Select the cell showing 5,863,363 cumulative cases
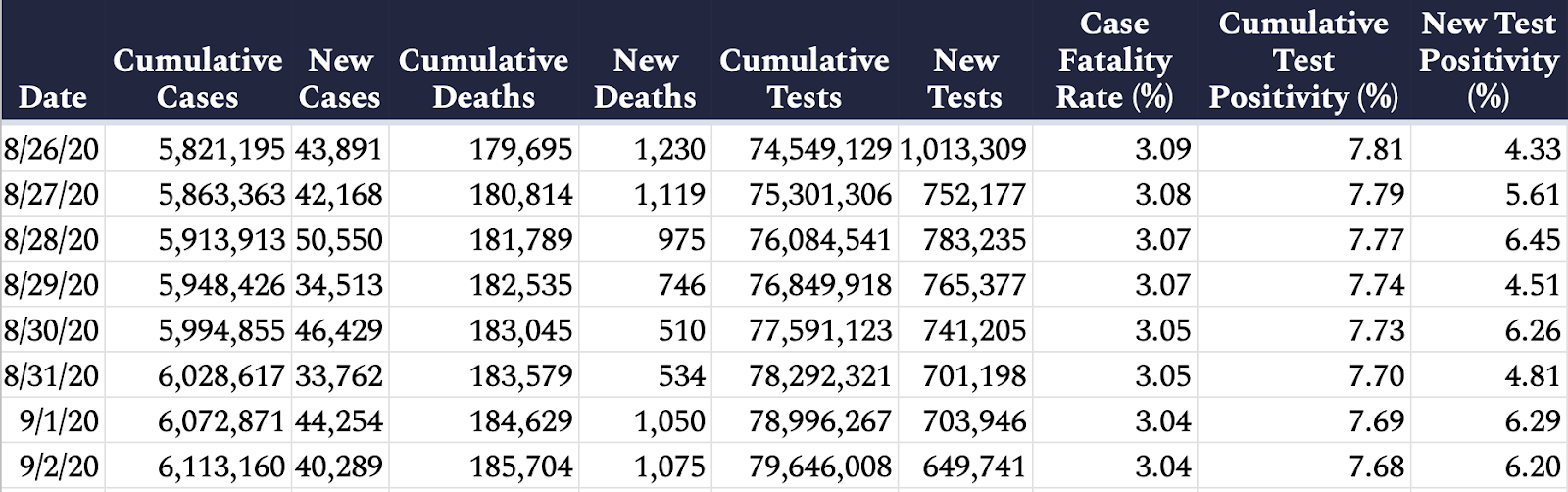The image size is (1568, 492). [196, 194]
